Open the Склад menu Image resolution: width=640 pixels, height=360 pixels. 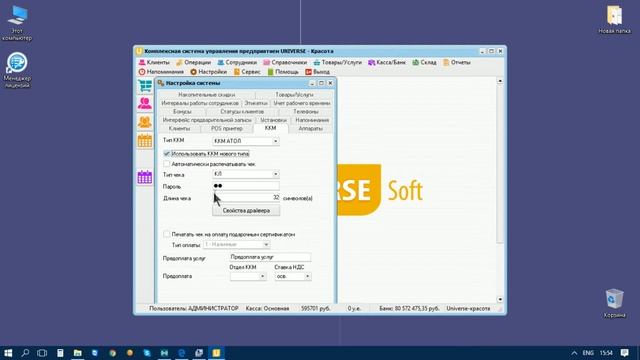tap(424, 62)
